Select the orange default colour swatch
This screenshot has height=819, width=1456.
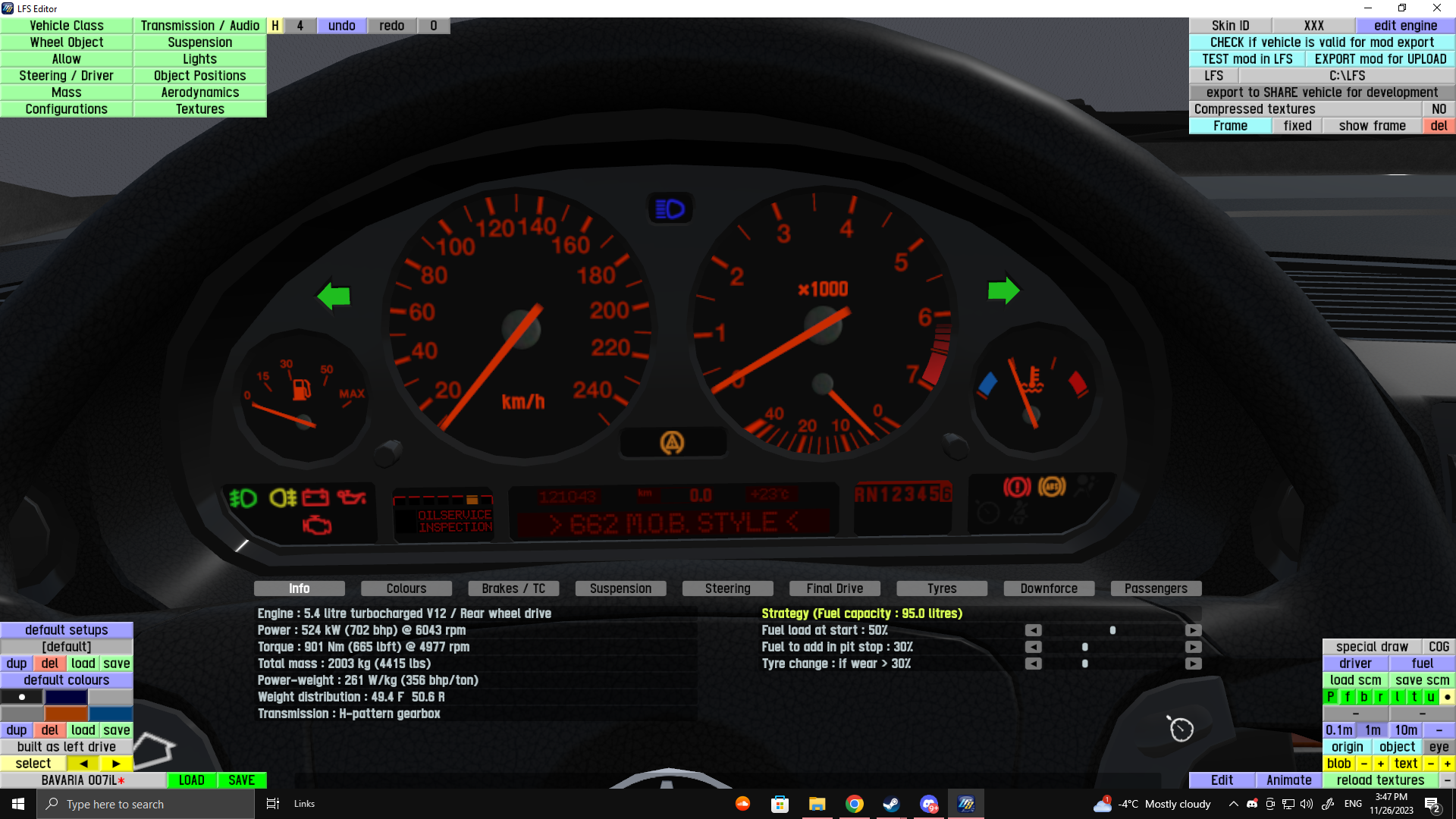(x=66, y=714)
